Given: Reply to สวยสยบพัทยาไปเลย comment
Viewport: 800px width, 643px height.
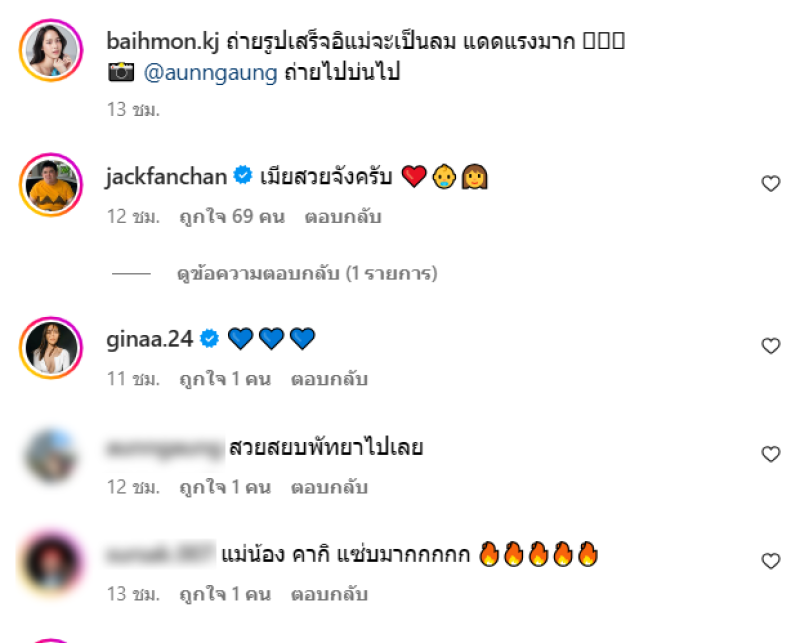Looking at the screenshot, I should click(x=329, y=487).
